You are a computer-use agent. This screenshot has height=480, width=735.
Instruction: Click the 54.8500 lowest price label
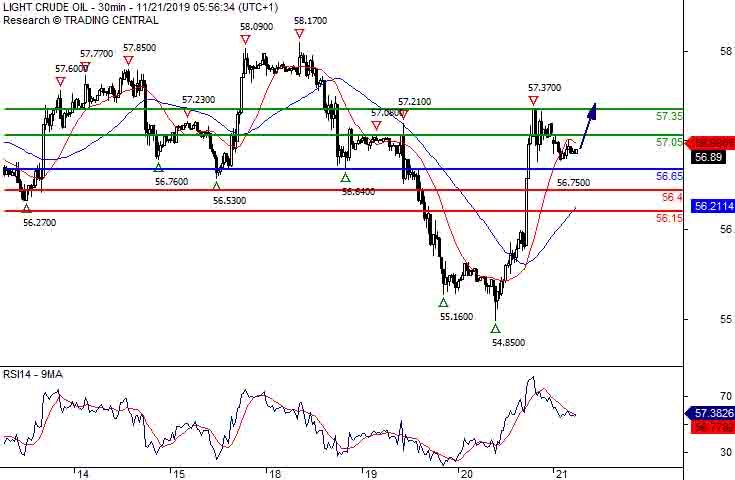tap(509, 343)
